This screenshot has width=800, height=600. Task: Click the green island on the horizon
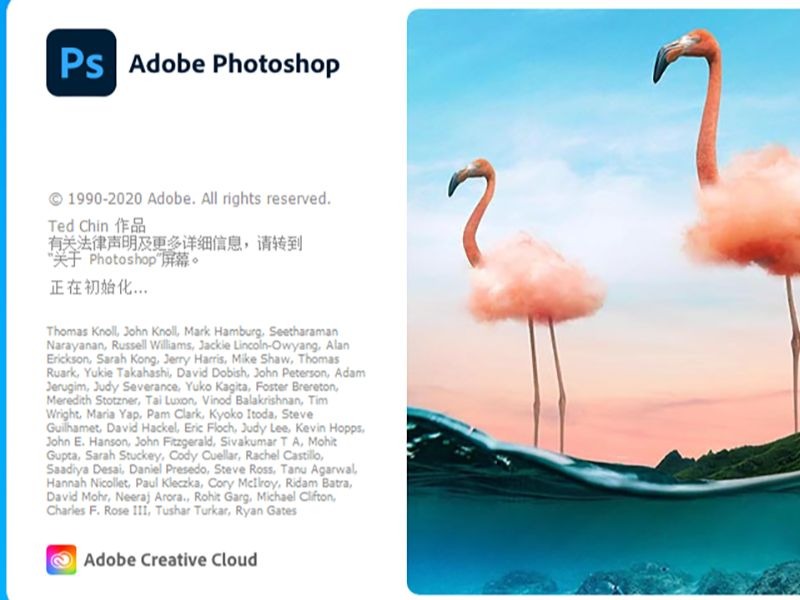(735, 459)
